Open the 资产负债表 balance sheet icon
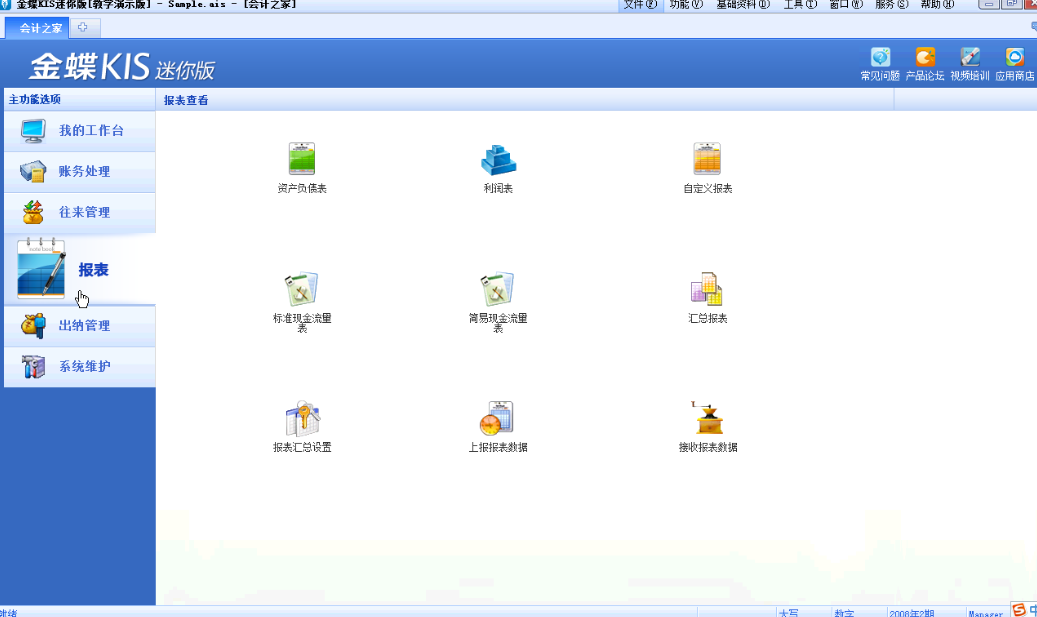 point(302,160)
